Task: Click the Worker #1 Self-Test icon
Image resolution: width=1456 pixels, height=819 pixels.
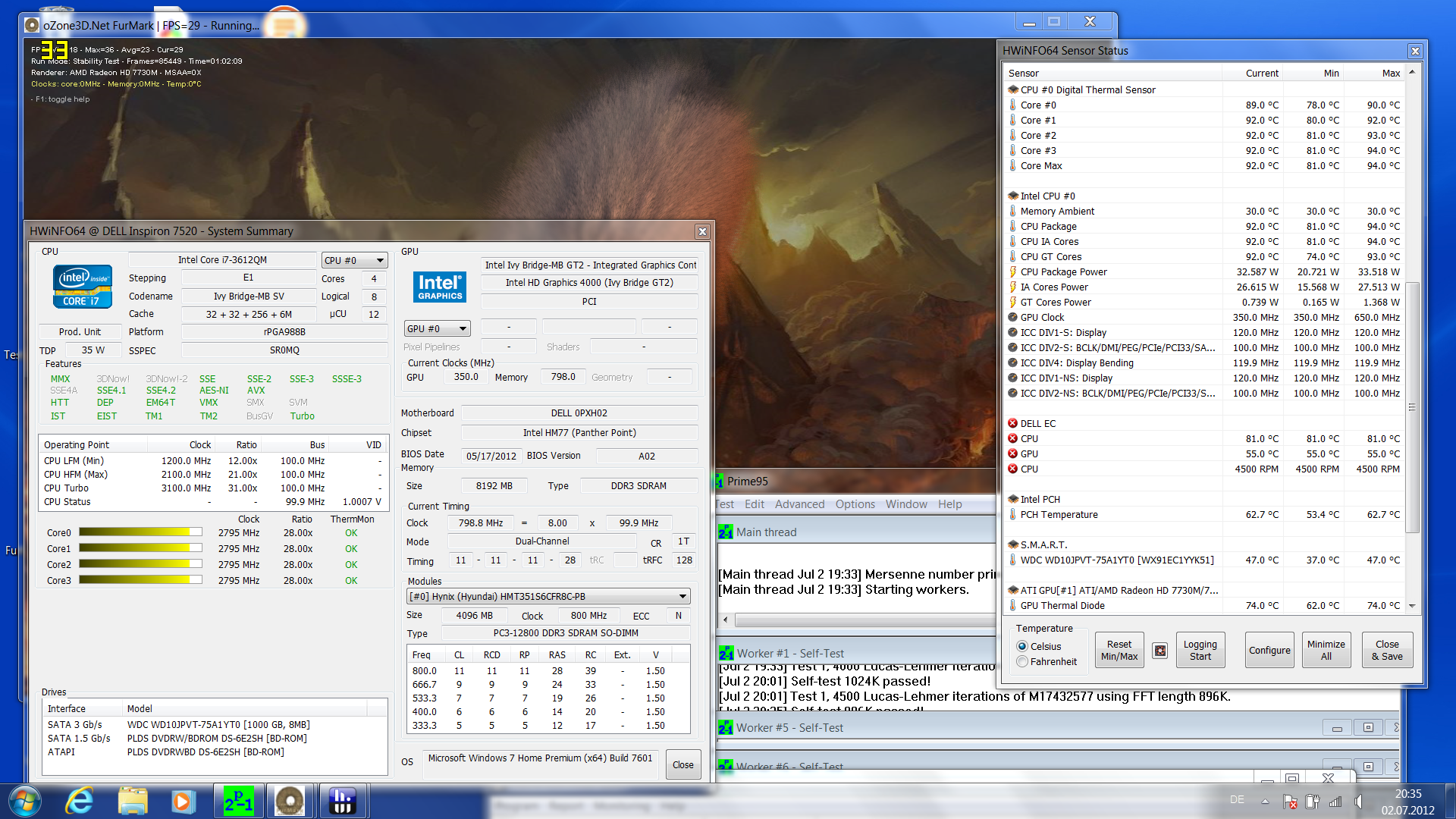Action: (726, 653)
